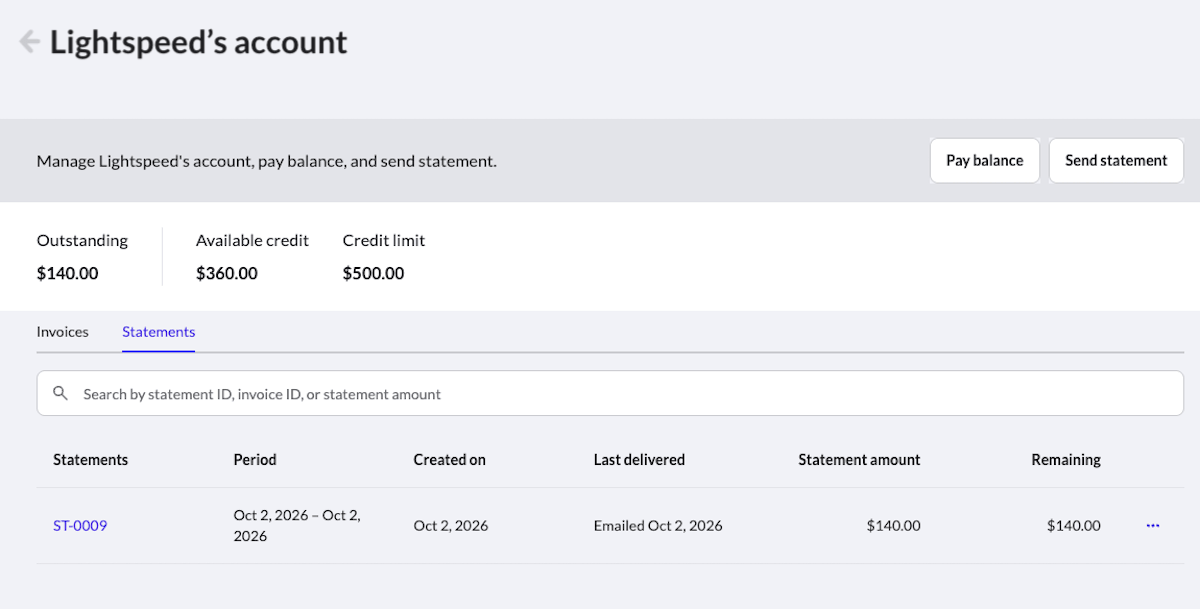Click the Pay balance button
Viewport: 1200px width, 609px height.
pos(985,160)
